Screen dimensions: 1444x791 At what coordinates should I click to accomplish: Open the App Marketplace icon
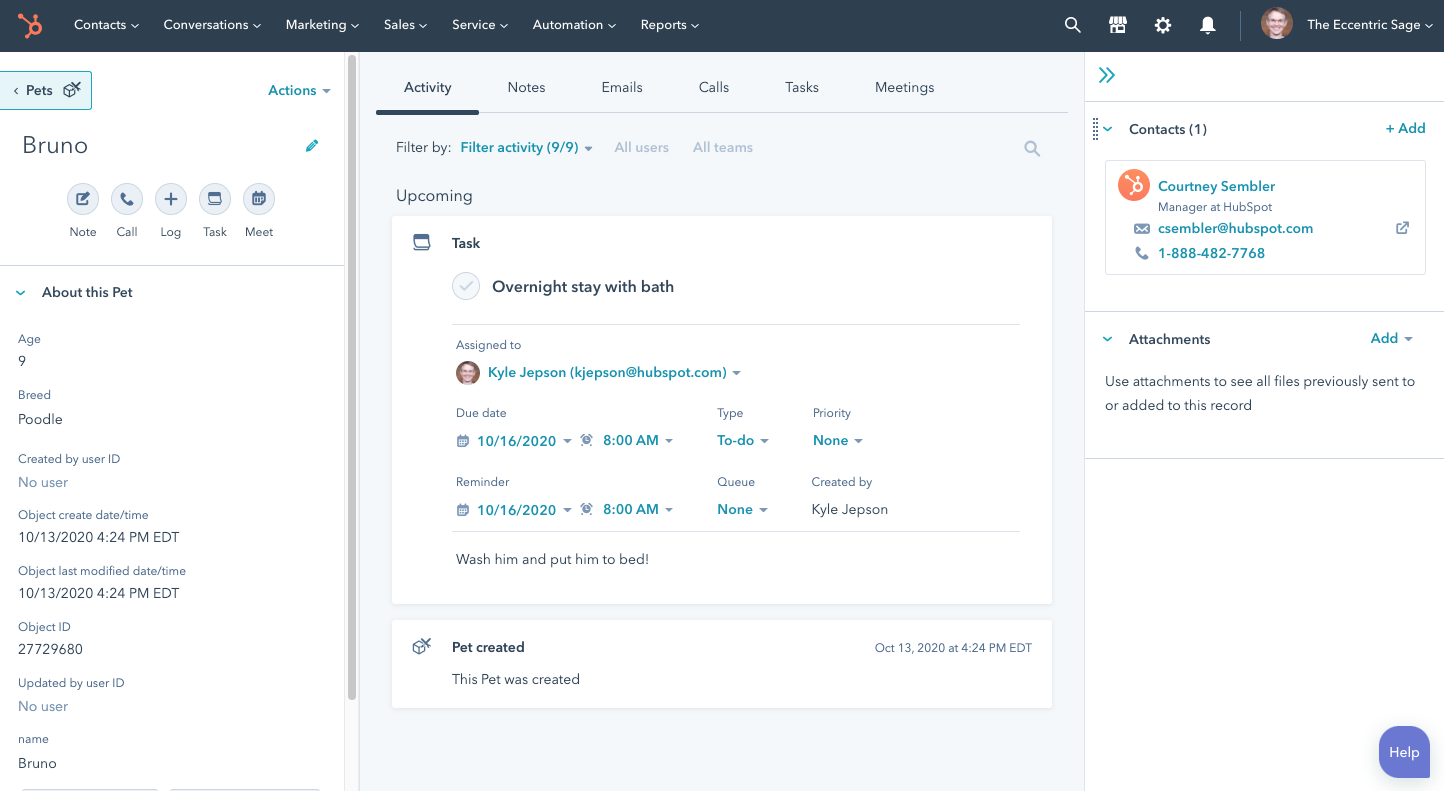(1117, 25)
